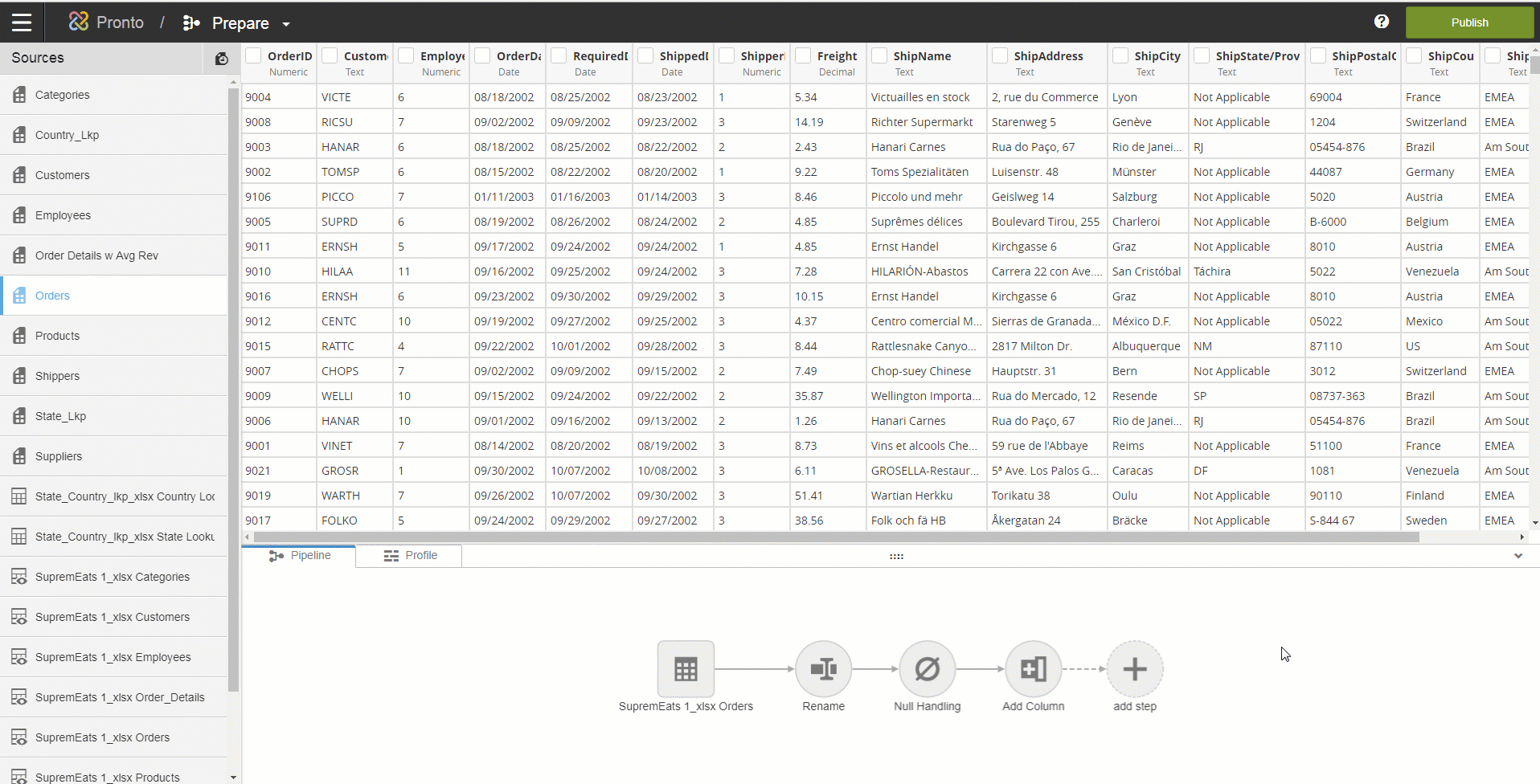The height and width of the screenshot is (784, 1540).
Task: Click the table scroll-right arrow
Action: click(1522, 537)
